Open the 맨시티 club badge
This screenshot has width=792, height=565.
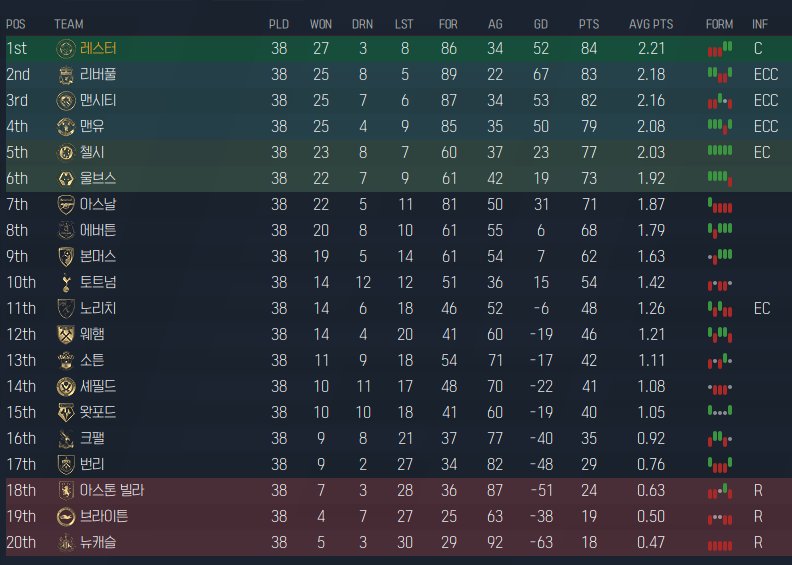pos(66,100)
